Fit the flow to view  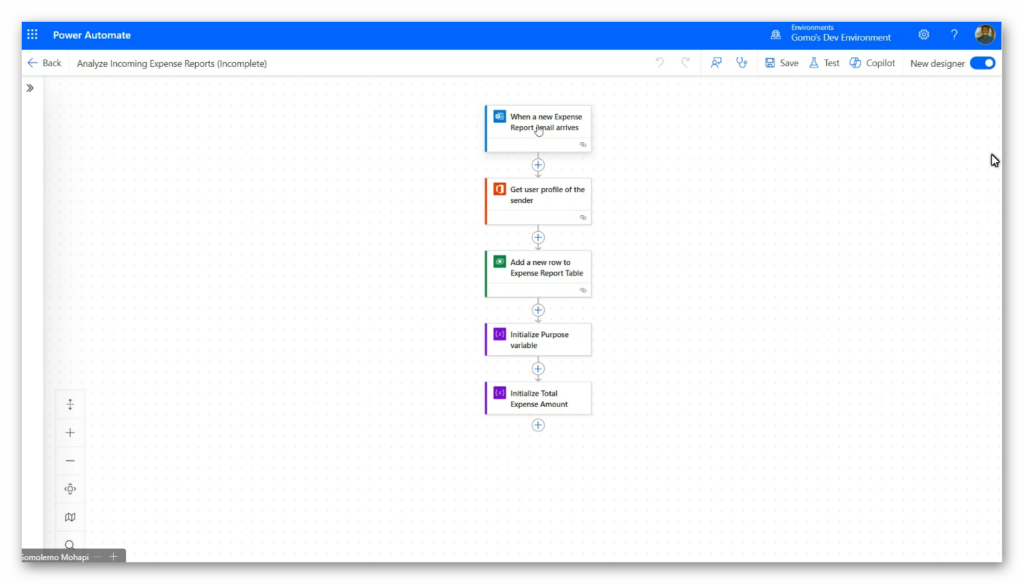pyautogui.click(x=70, y=489)
